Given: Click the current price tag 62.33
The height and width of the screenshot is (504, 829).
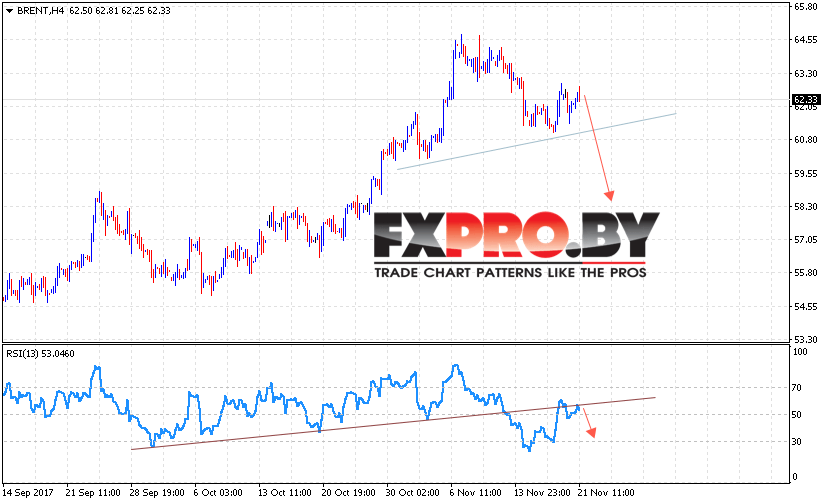Looking at the screenshot, I should click(x=806, y=99).
